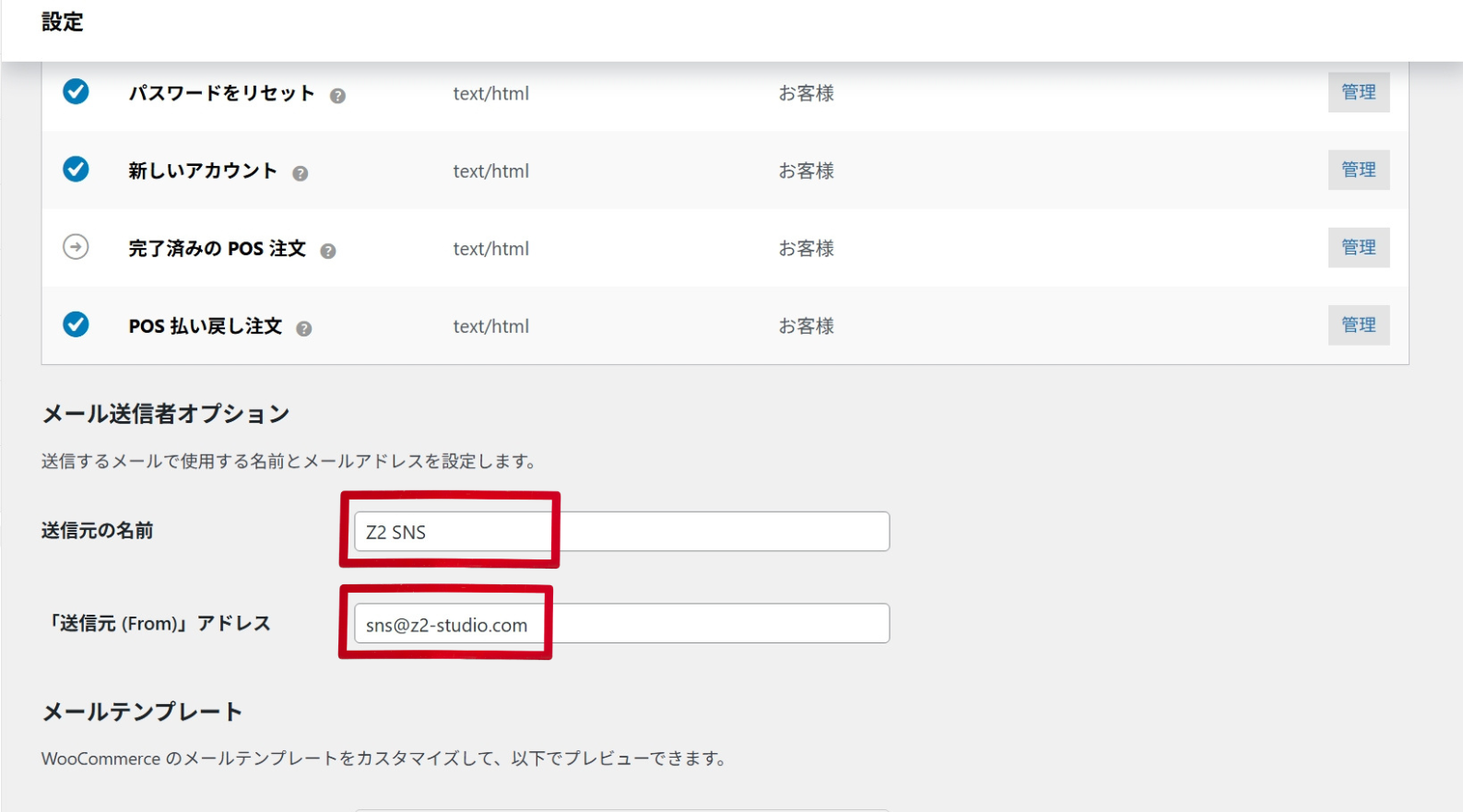The image size is (1463, 812).
Task: Click the 「送信元 (From)」アドレス field label
Action: tap(157, 624)
